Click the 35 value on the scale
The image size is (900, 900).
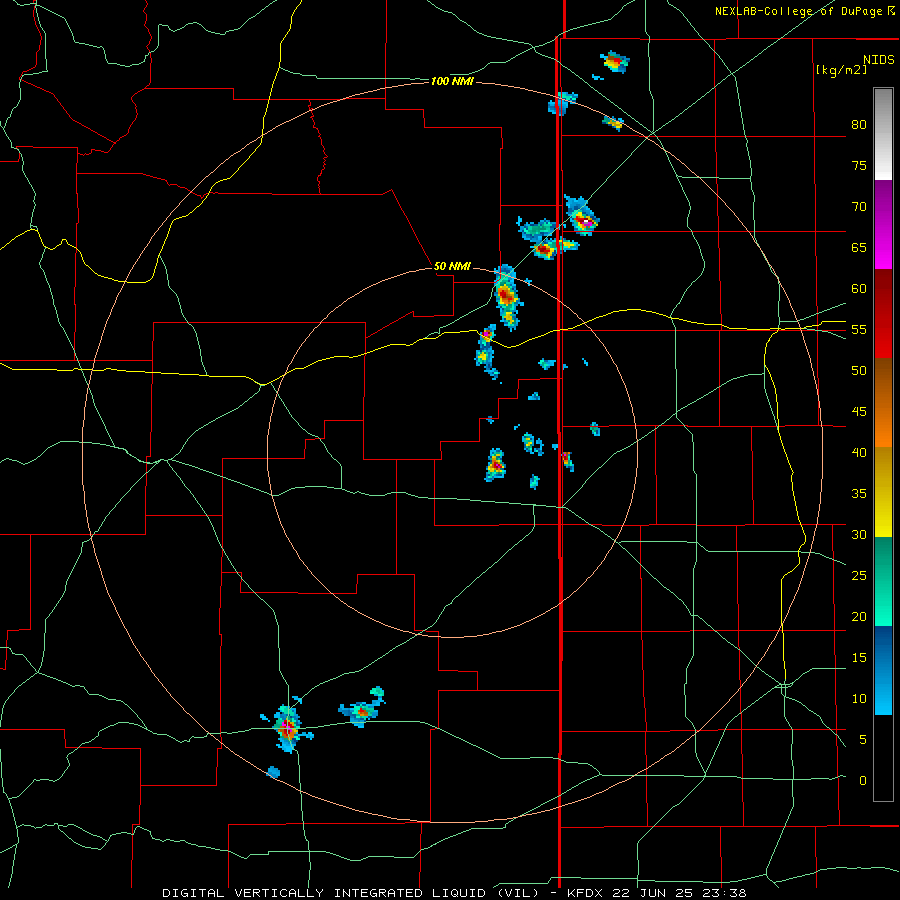click(859, 494)
